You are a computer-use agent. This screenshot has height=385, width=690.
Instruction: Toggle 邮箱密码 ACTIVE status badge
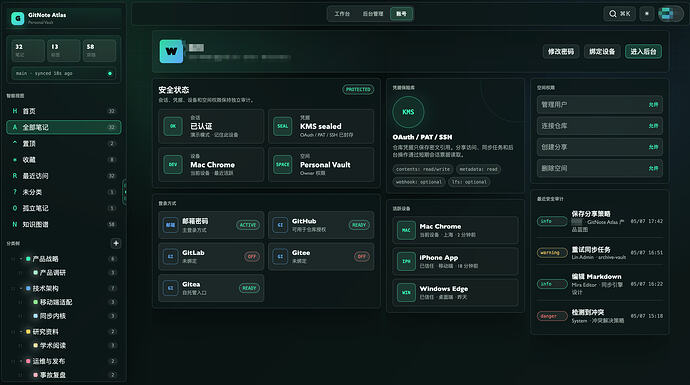pos(248,225)
